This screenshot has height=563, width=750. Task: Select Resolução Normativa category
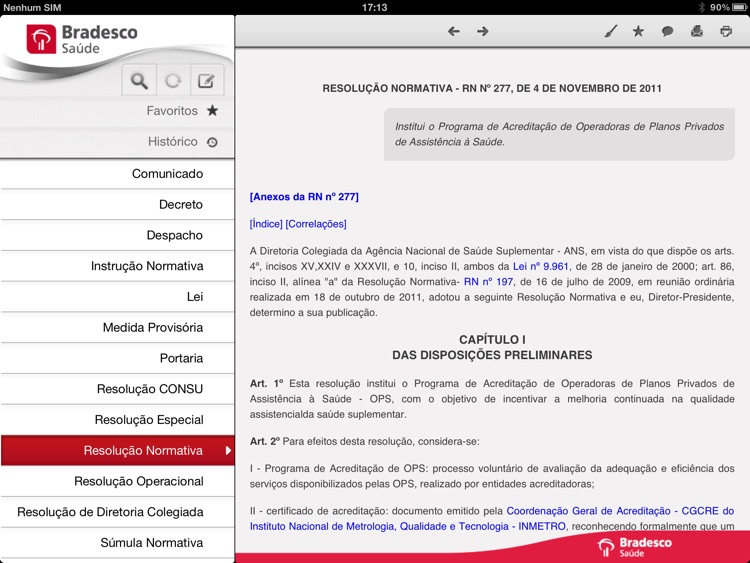coord(117,450)
